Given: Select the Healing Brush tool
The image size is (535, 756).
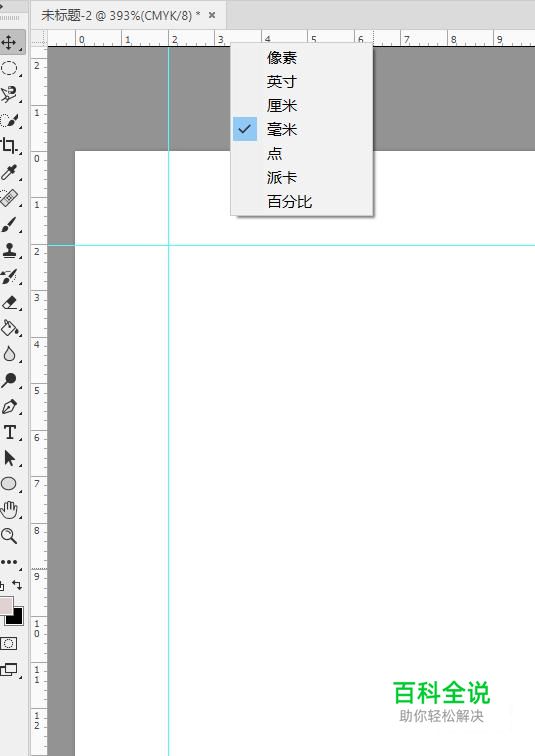Looking at the screenshot, I should [x=10, y=198].
